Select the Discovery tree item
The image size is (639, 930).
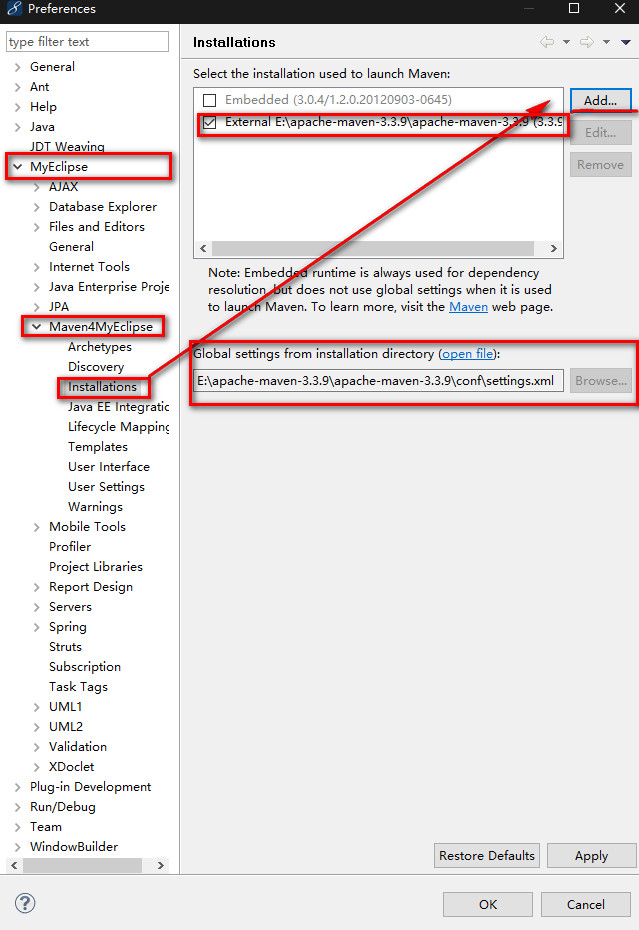(x=96, y=367)
